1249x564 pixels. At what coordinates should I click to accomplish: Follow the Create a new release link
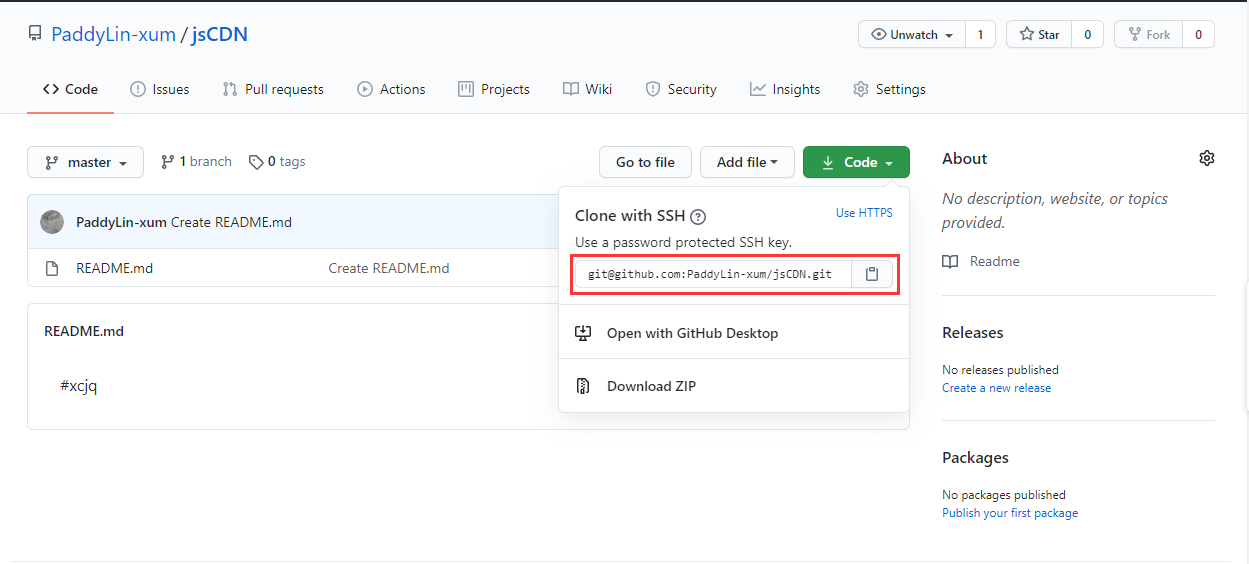996,388
